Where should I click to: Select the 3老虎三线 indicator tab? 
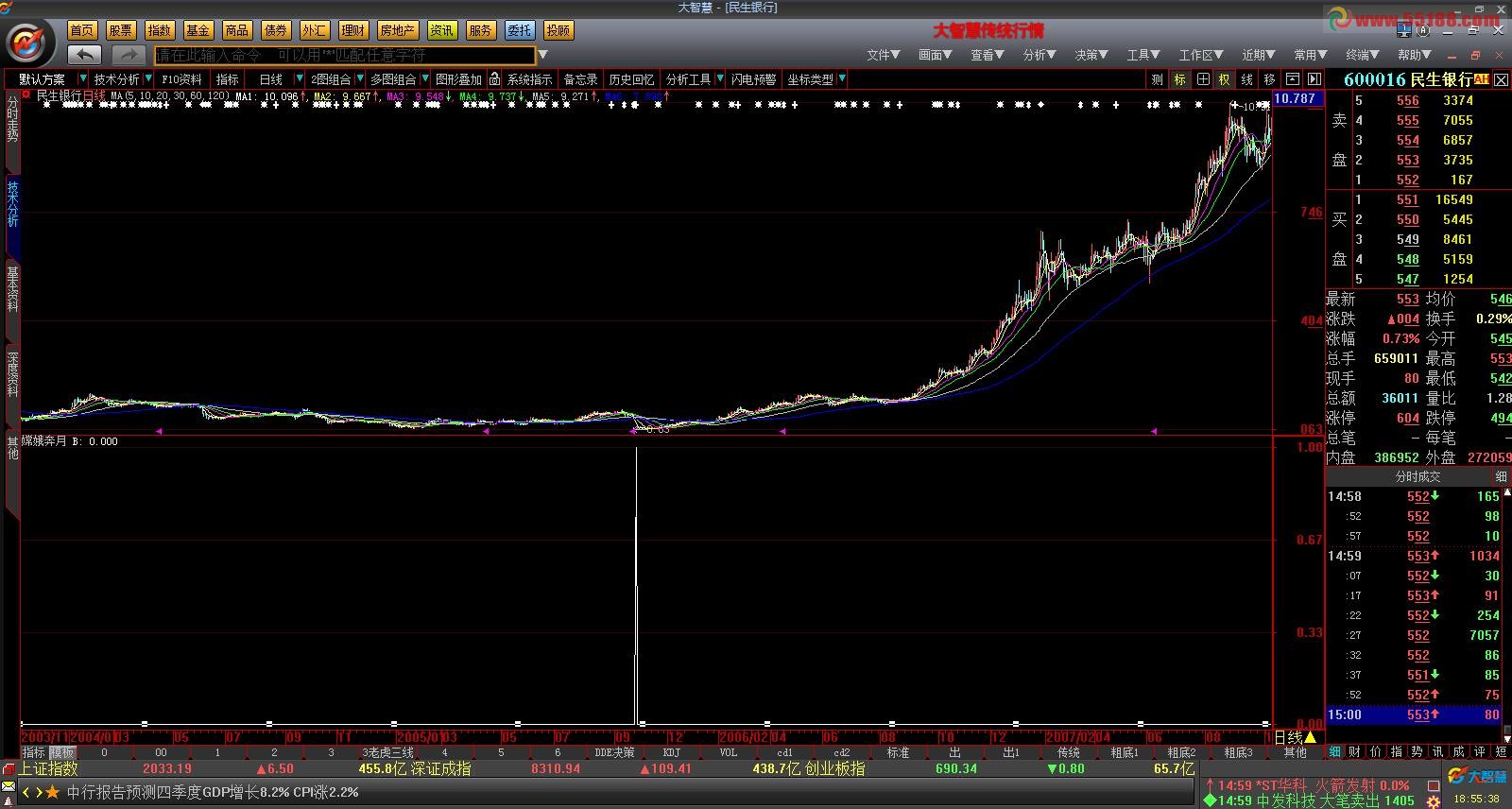(387, 752)
